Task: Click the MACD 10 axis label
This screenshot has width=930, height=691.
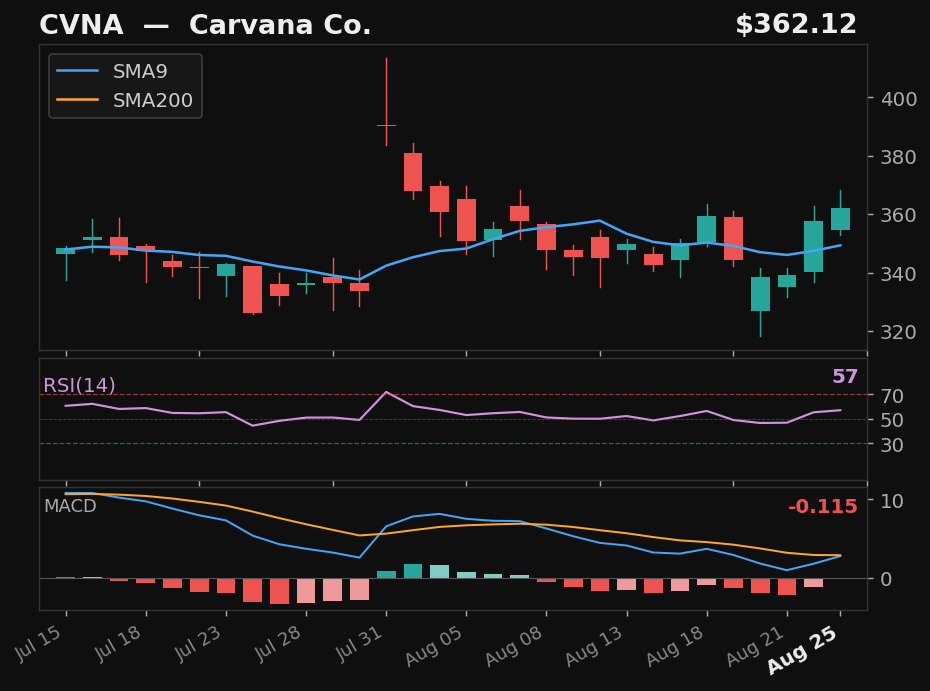Action: [x=892, y=501]
